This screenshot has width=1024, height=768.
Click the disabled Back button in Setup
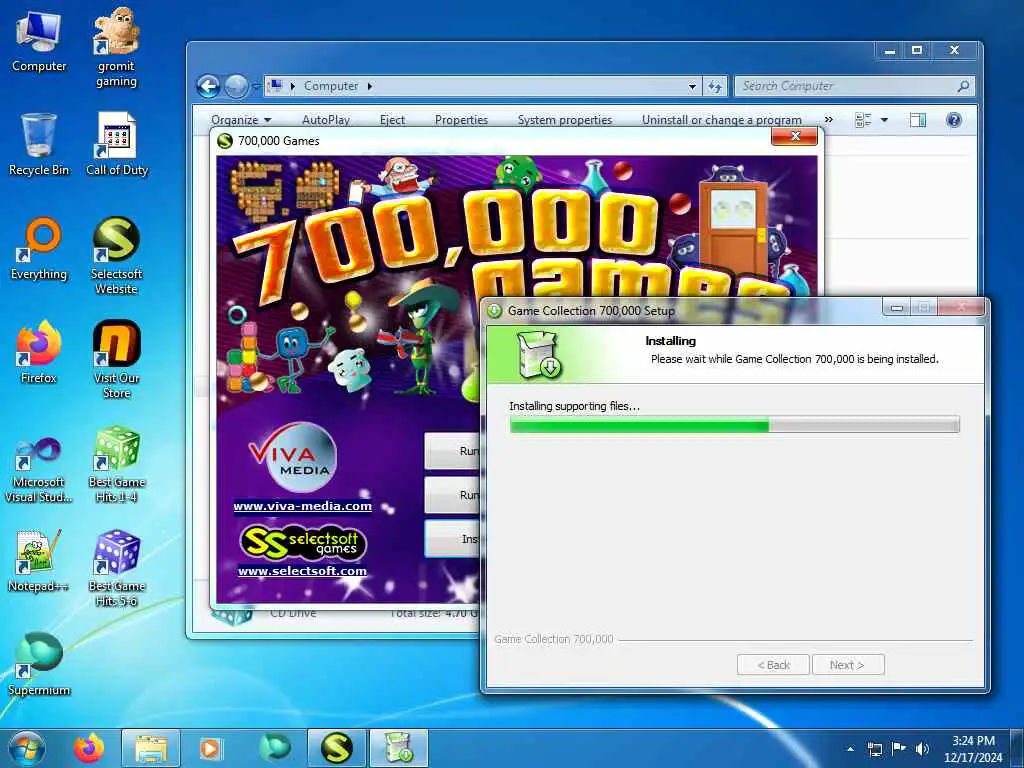[x=773, y=665]
